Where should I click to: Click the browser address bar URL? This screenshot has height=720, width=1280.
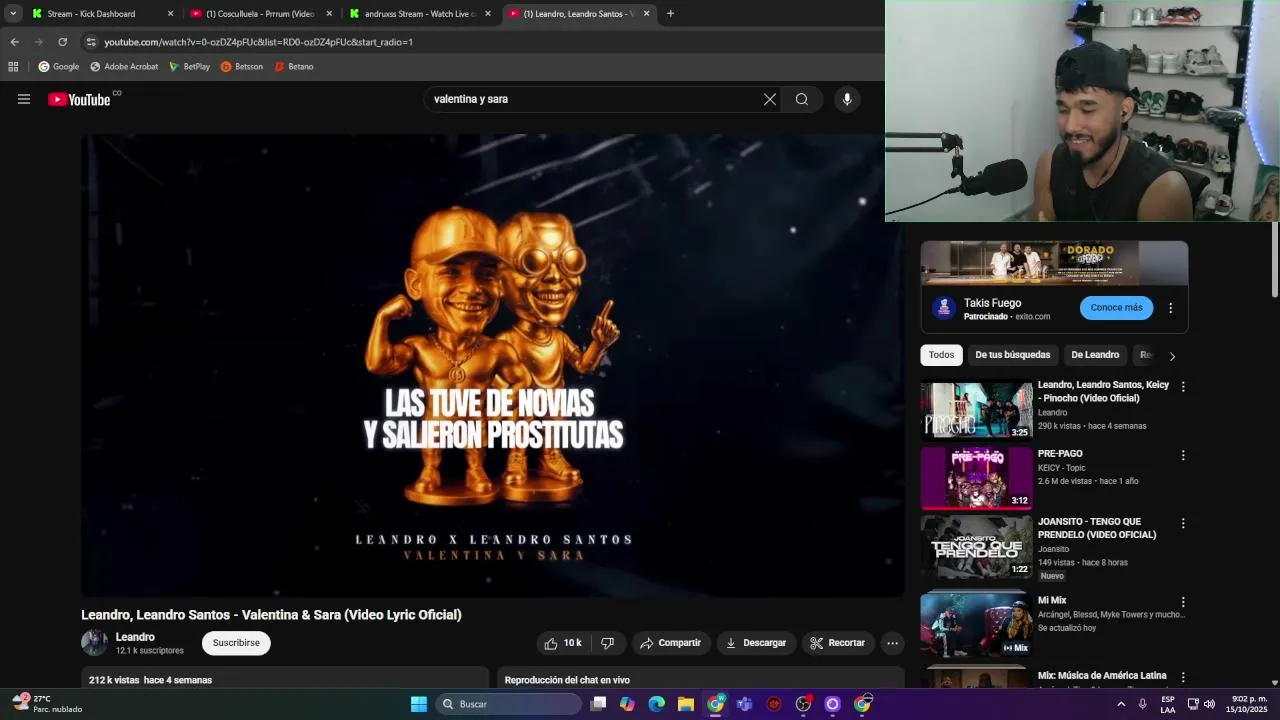[258, 42]
